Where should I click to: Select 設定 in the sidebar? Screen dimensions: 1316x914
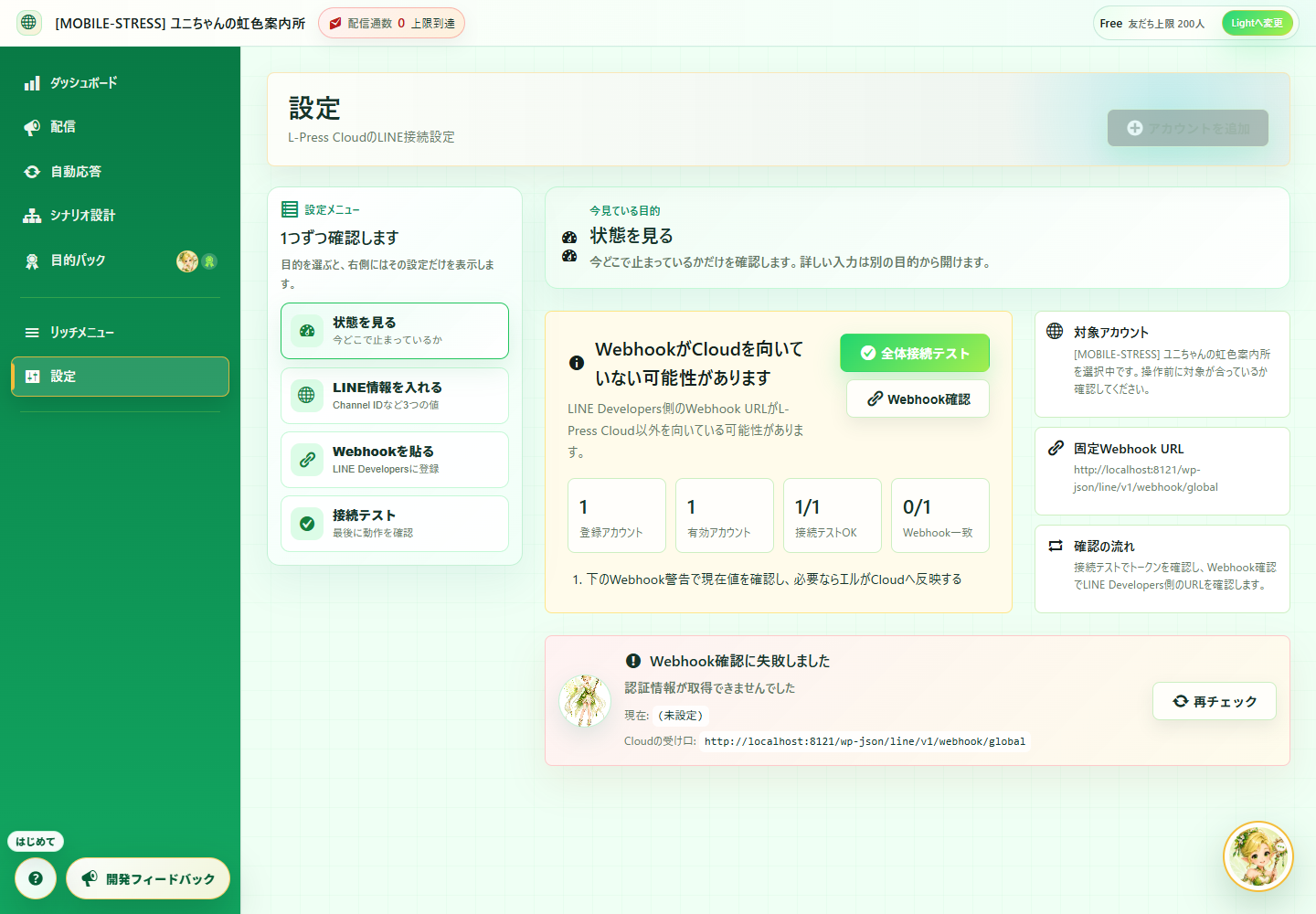pos(120,377)
